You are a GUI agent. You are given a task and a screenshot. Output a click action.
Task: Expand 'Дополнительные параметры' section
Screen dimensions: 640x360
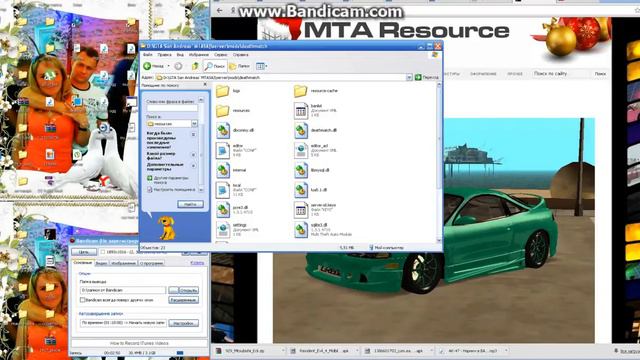tap(193, 166)
